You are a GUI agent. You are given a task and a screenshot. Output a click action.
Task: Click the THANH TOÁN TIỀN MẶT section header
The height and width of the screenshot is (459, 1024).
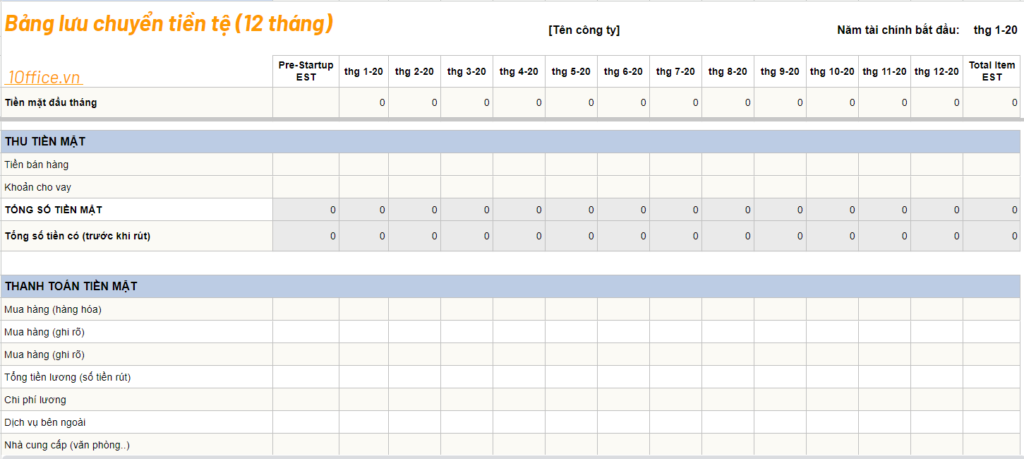[x=511, y=286]
